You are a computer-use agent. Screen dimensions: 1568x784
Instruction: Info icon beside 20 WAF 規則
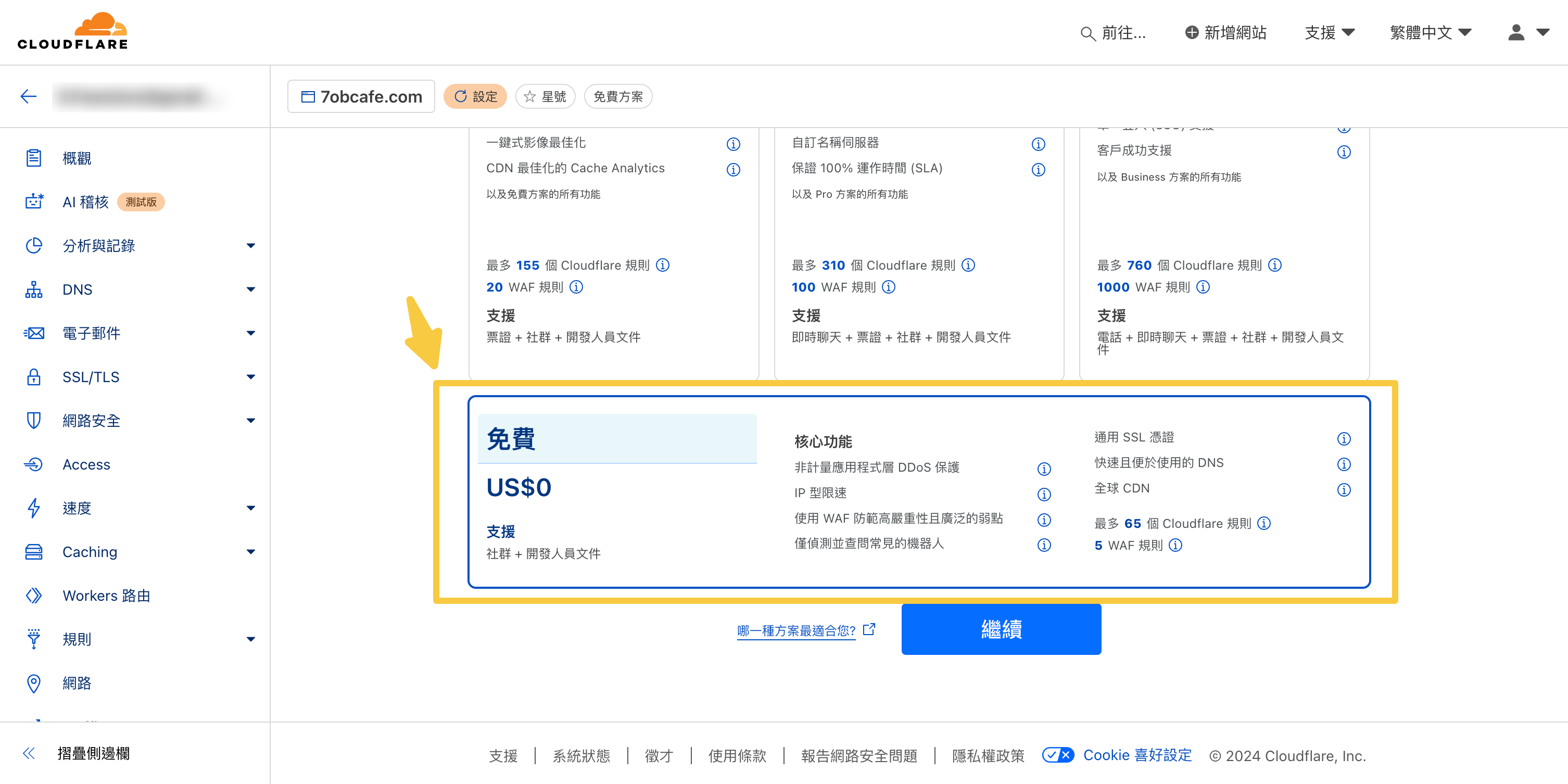576,287
